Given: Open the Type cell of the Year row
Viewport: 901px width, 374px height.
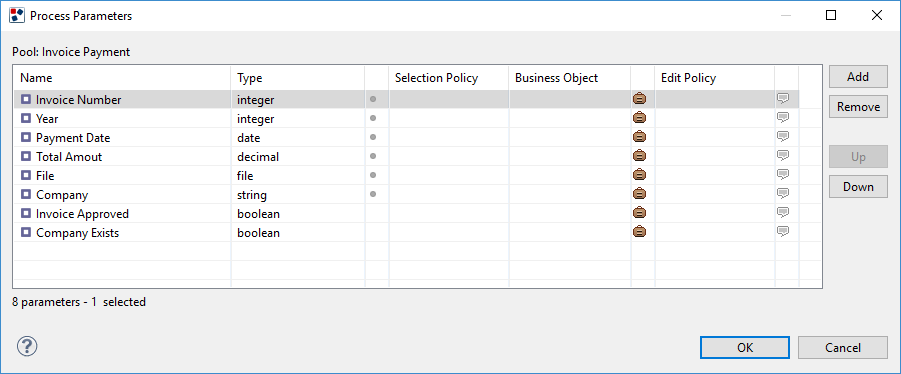Looking at the screenshot, I should point(298,118).
